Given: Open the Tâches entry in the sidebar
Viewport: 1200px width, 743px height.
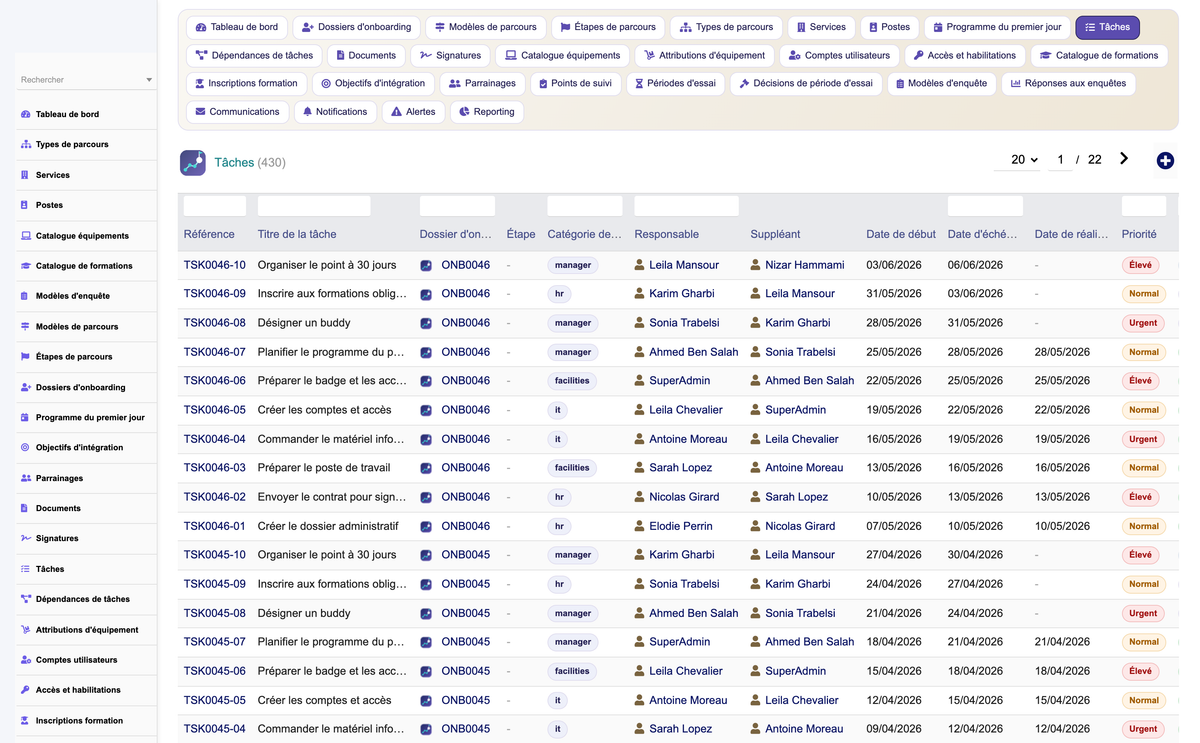Looking at the screenshot, I should point(50,569).
